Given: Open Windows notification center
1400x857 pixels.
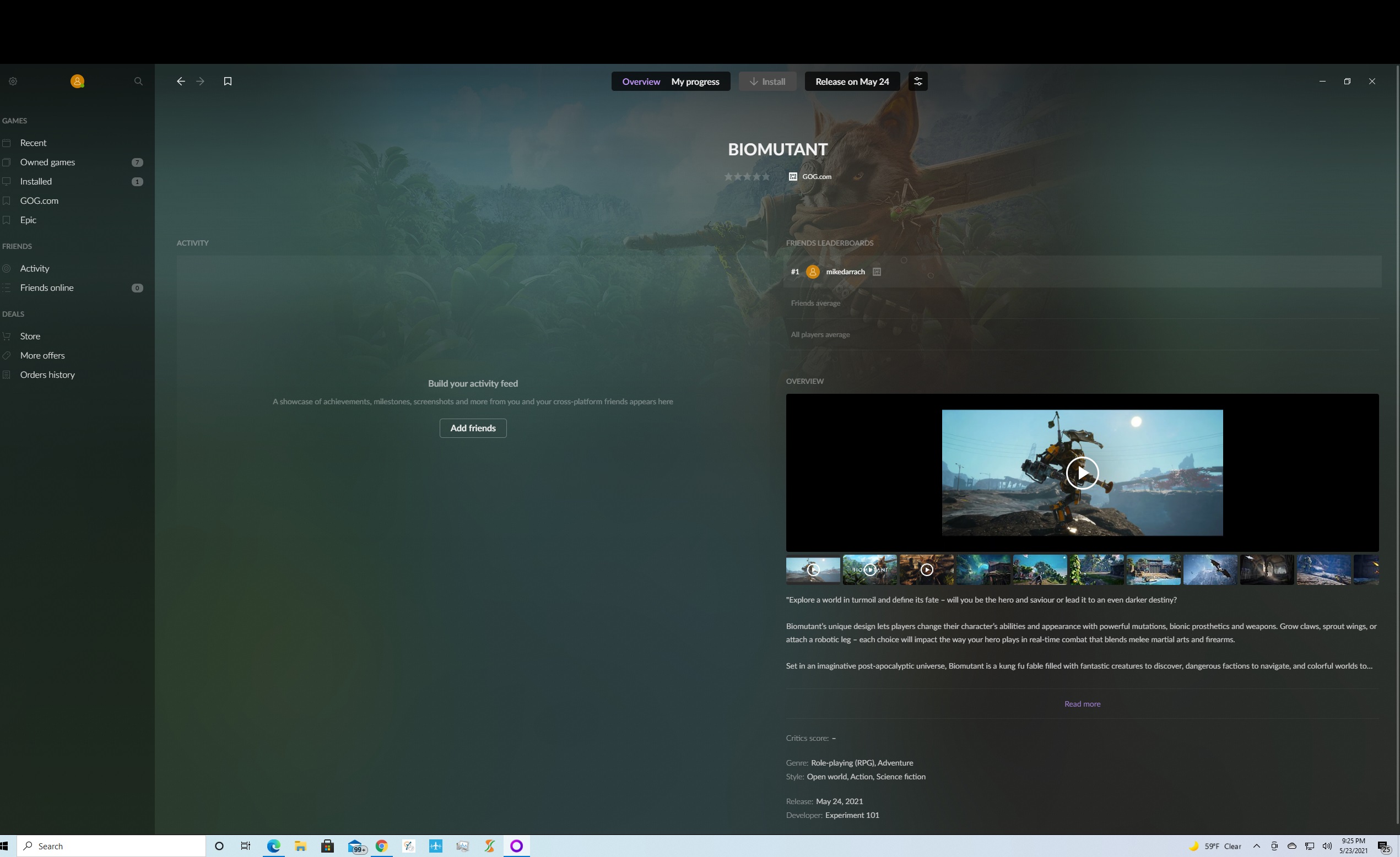Looking at the screenshot, I should (x=1384, y=847).
